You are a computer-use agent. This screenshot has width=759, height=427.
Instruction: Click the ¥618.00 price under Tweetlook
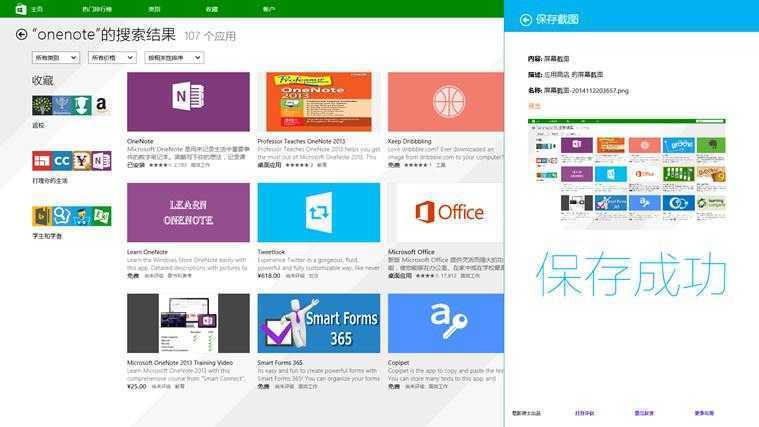tap(269, 275)
